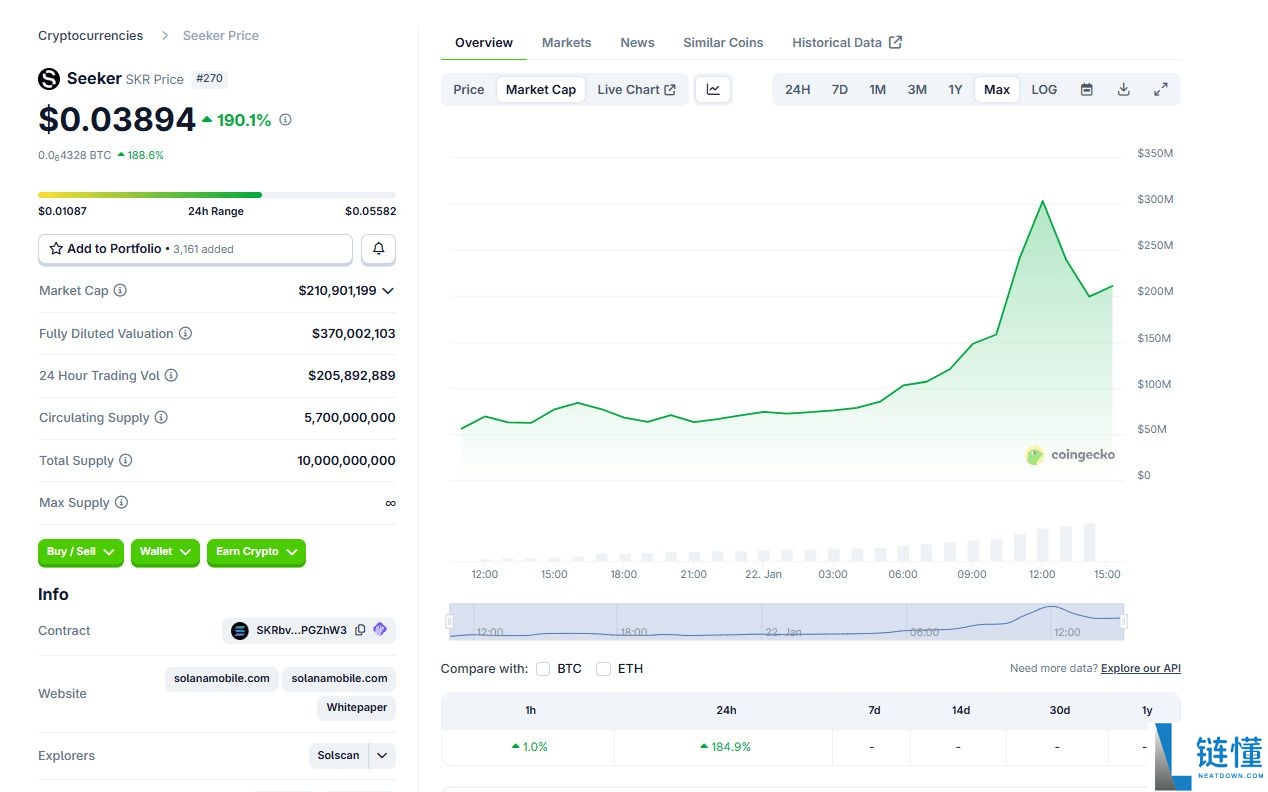
Task: Open Circulating Supply info icon
Action: 161,418
